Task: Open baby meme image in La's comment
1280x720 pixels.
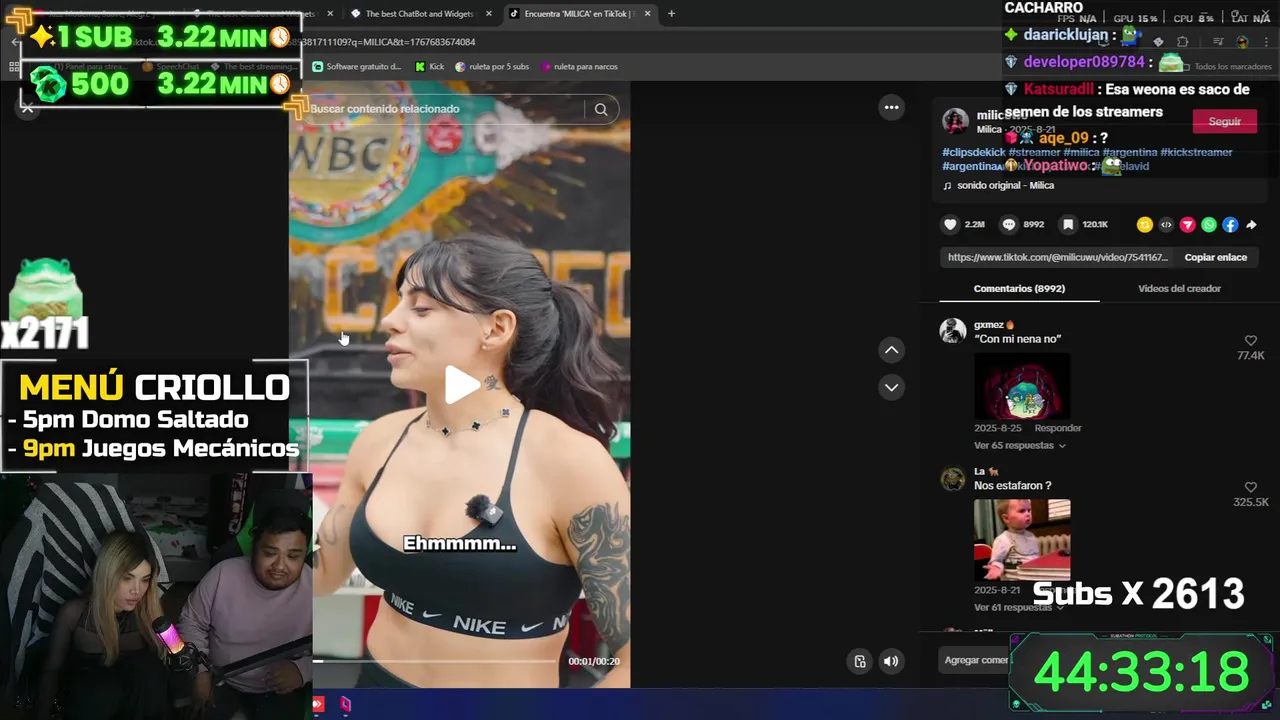Action: [1021, 540]
